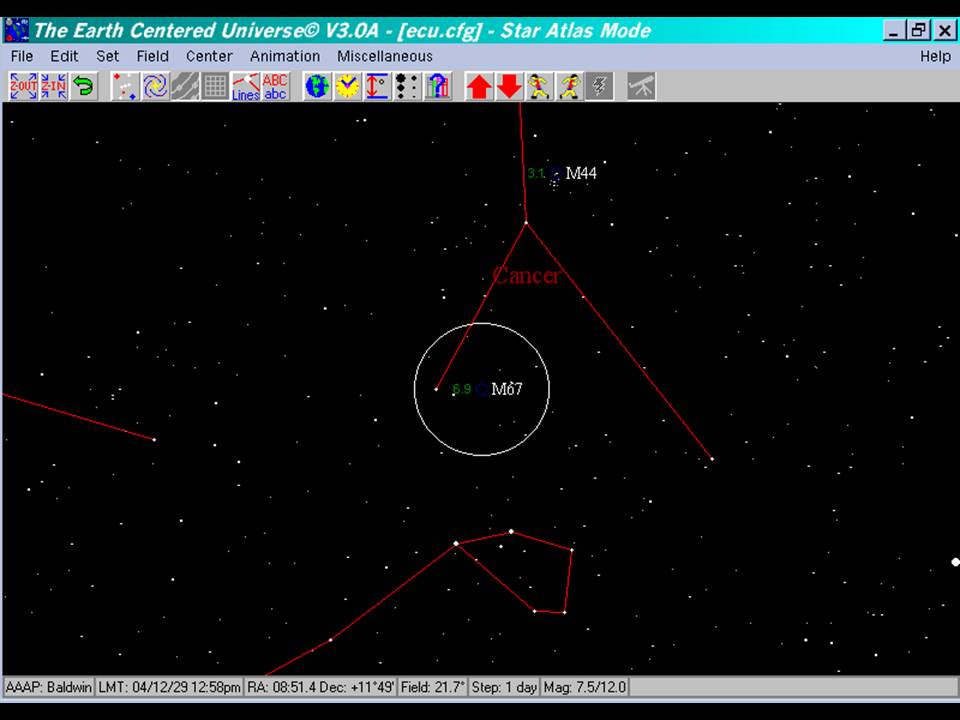Open the Field menu

click(x=152, y=56)
